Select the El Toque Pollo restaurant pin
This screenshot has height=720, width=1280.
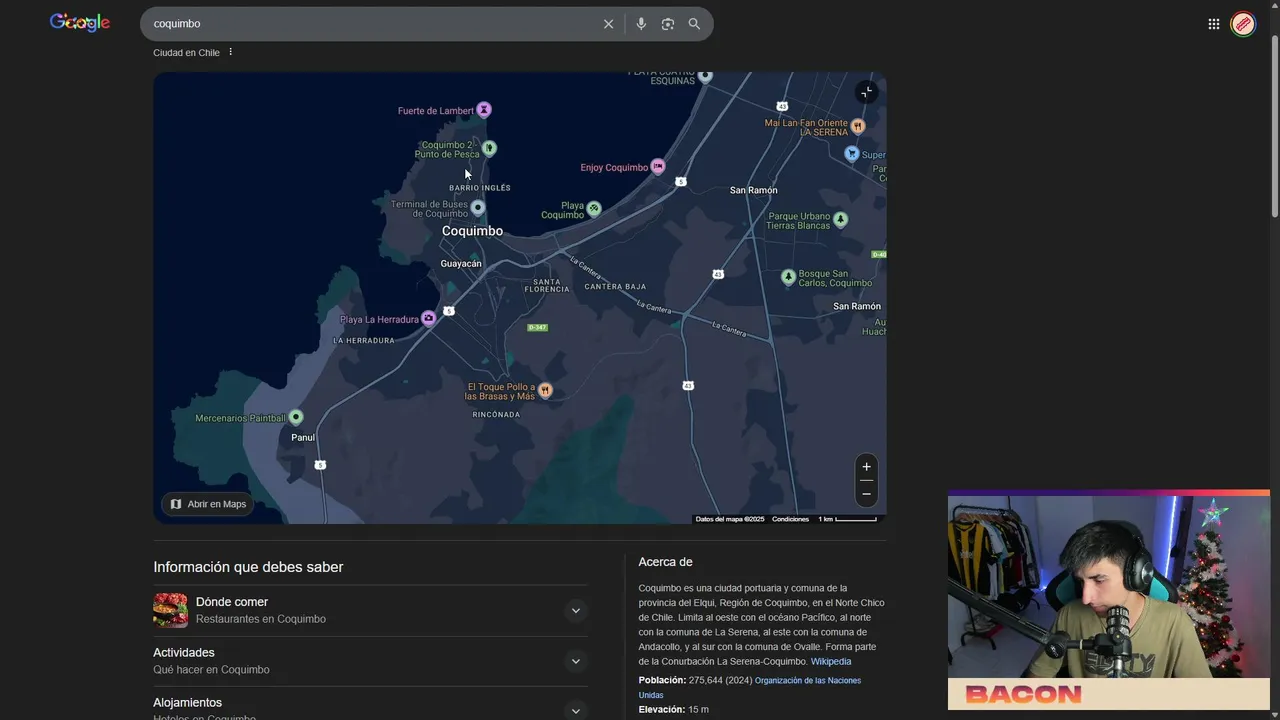(545, 389)
